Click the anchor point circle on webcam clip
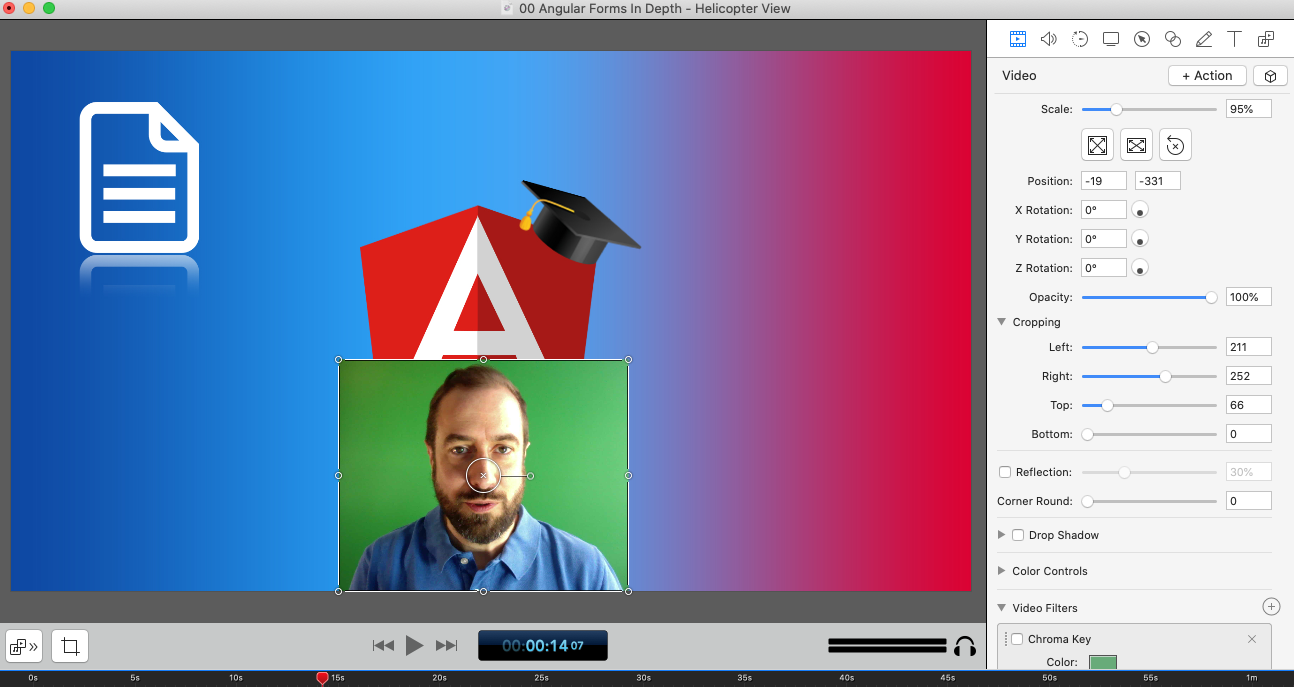Viewport: 1294px width, 687px height. coord(483,475)
